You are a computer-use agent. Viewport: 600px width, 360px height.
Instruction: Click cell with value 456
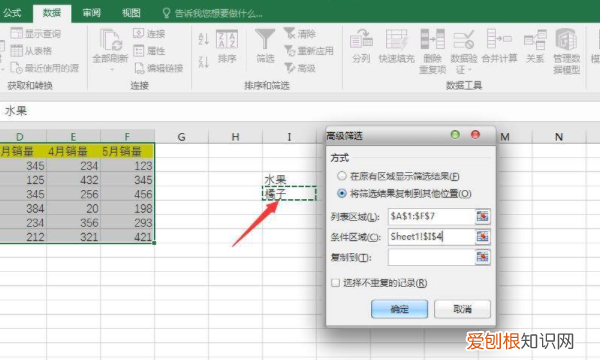click(127, 194)
